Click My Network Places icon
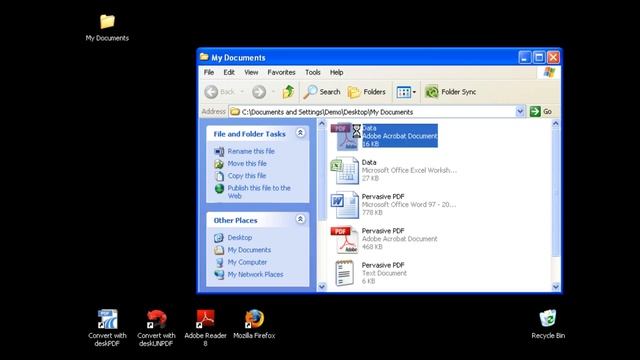 coord(219,274)
